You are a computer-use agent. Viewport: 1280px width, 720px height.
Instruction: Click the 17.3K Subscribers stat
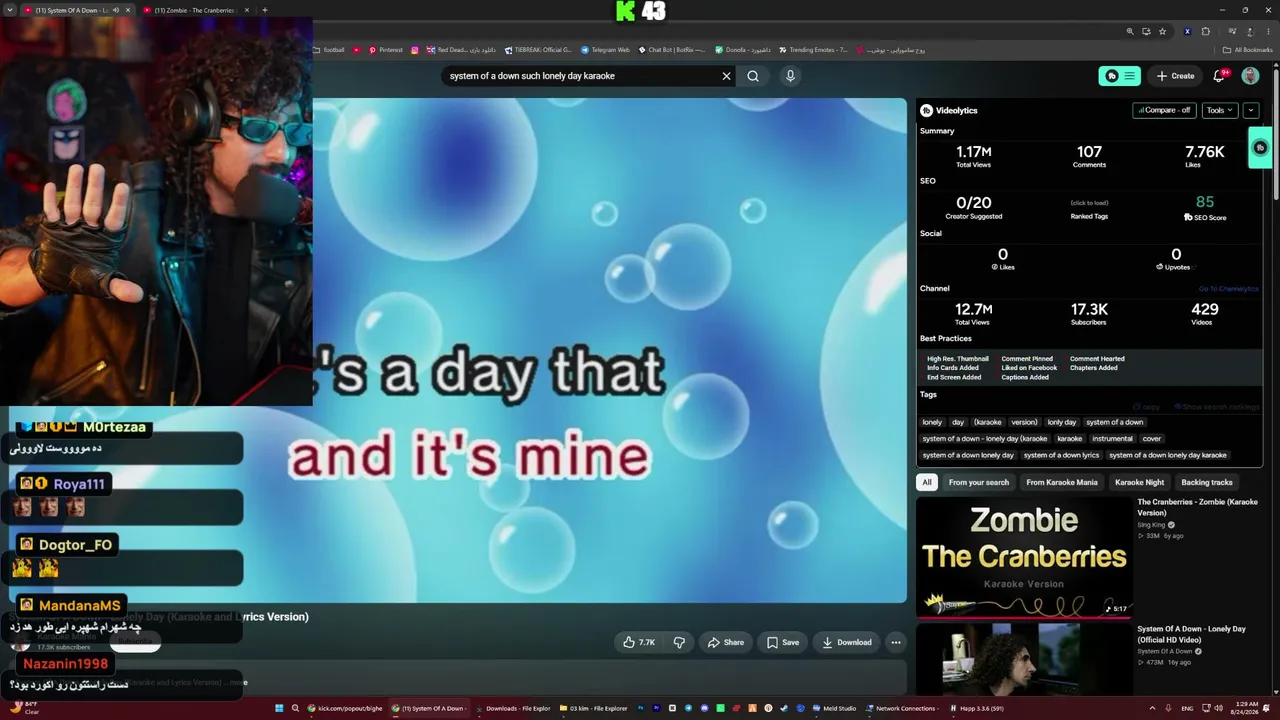pos(1089,314)
